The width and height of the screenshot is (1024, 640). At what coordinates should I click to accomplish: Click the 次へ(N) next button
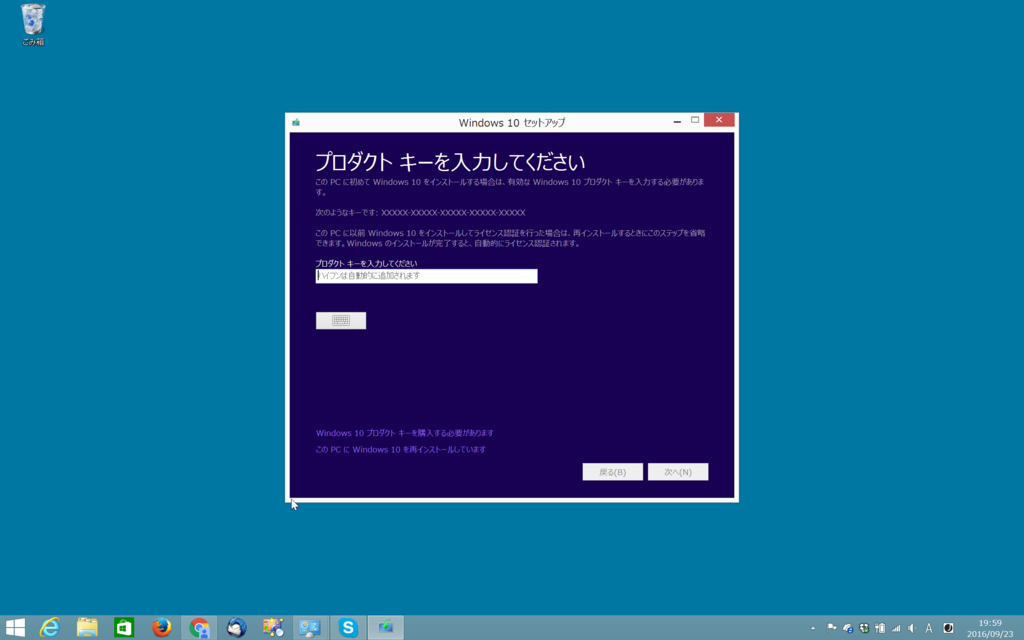click(x=678, y=472)
